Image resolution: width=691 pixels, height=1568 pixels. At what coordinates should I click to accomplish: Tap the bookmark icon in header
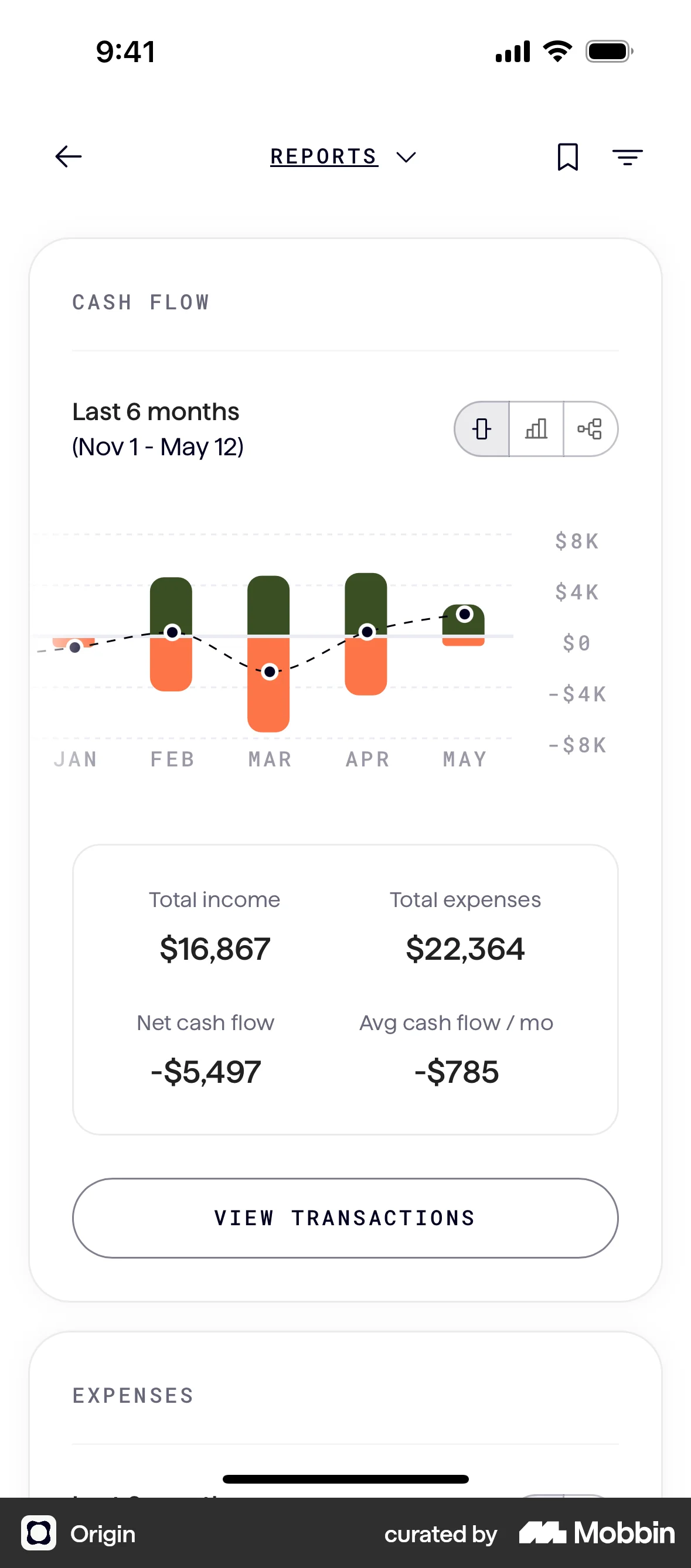coord(567,157)
